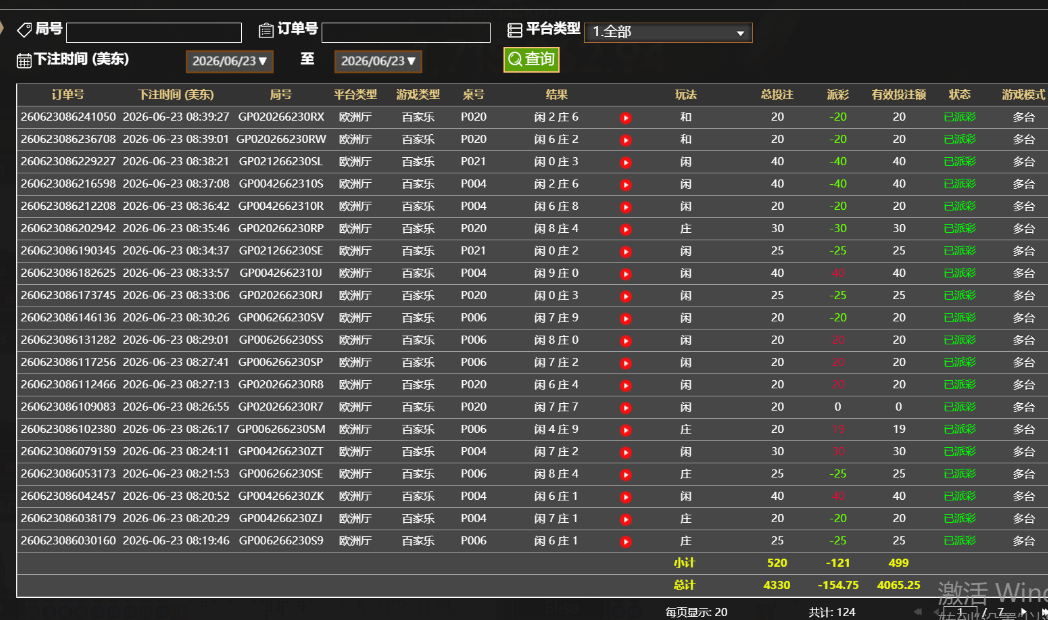Screen dimensions: 1048x620
Task: Play video replay for order 260623086079159
Action: 626,452
